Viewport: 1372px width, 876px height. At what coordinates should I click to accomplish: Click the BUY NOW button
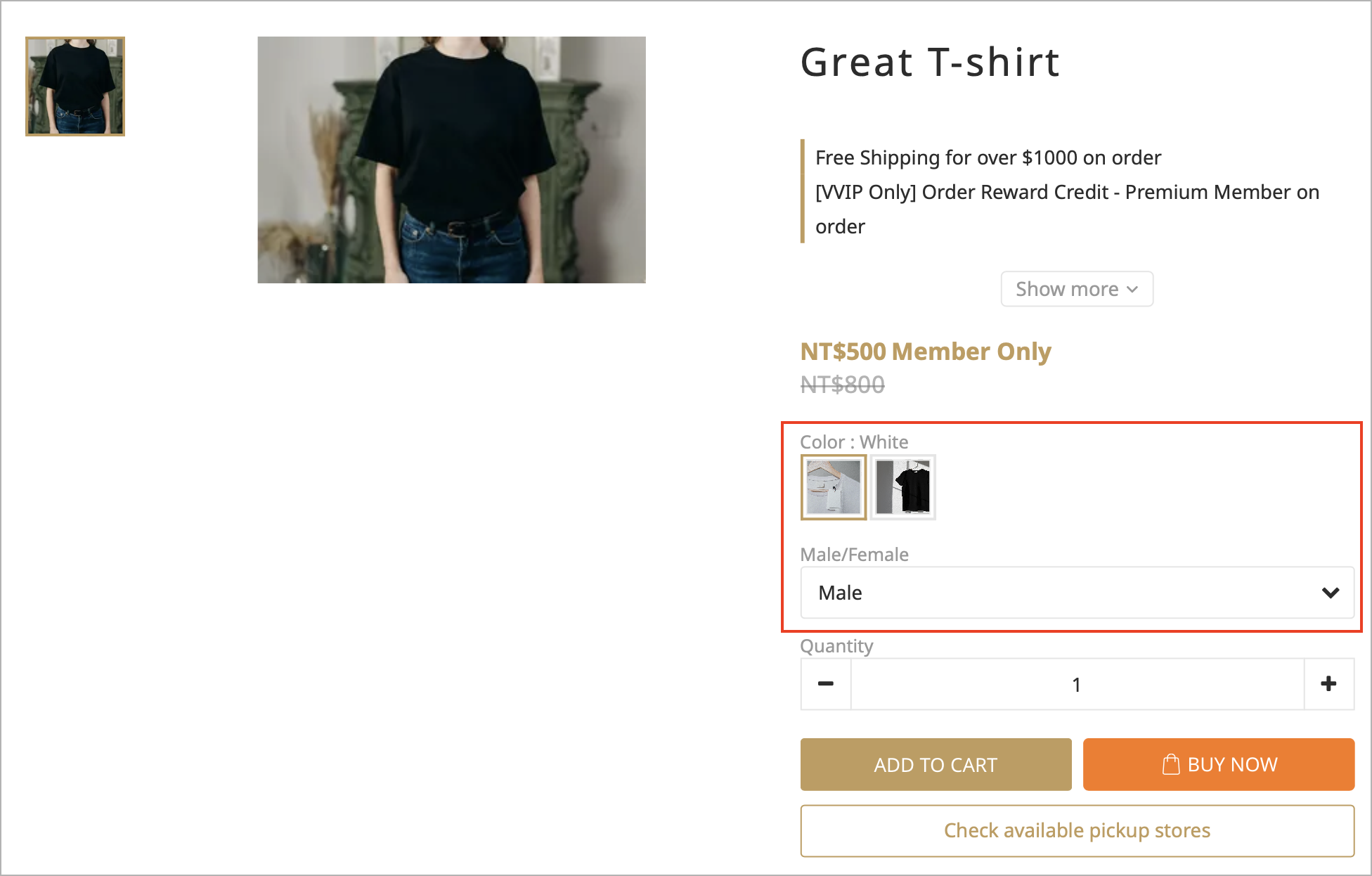click(x=1218, y=764)
